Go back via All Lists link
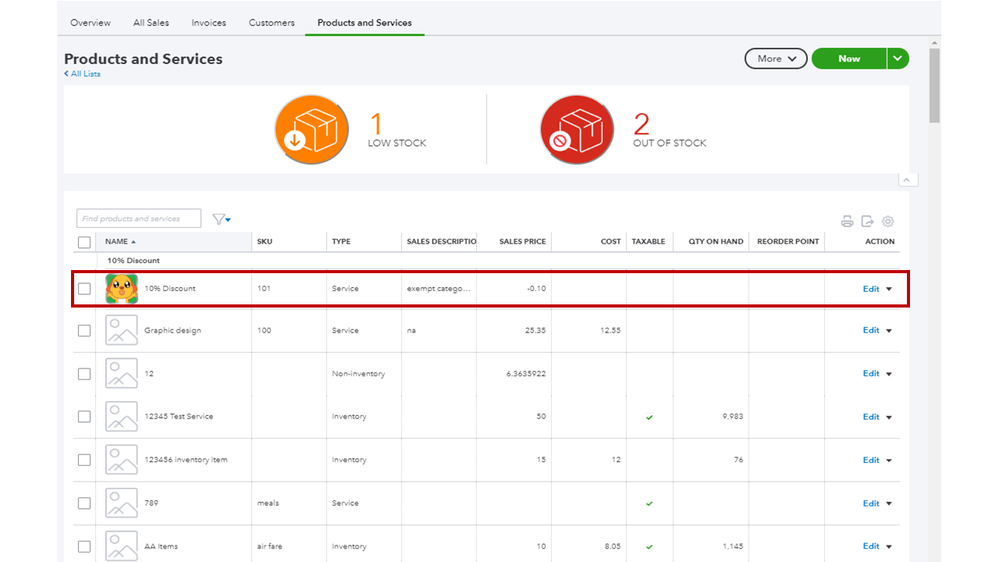 [83, 74]
